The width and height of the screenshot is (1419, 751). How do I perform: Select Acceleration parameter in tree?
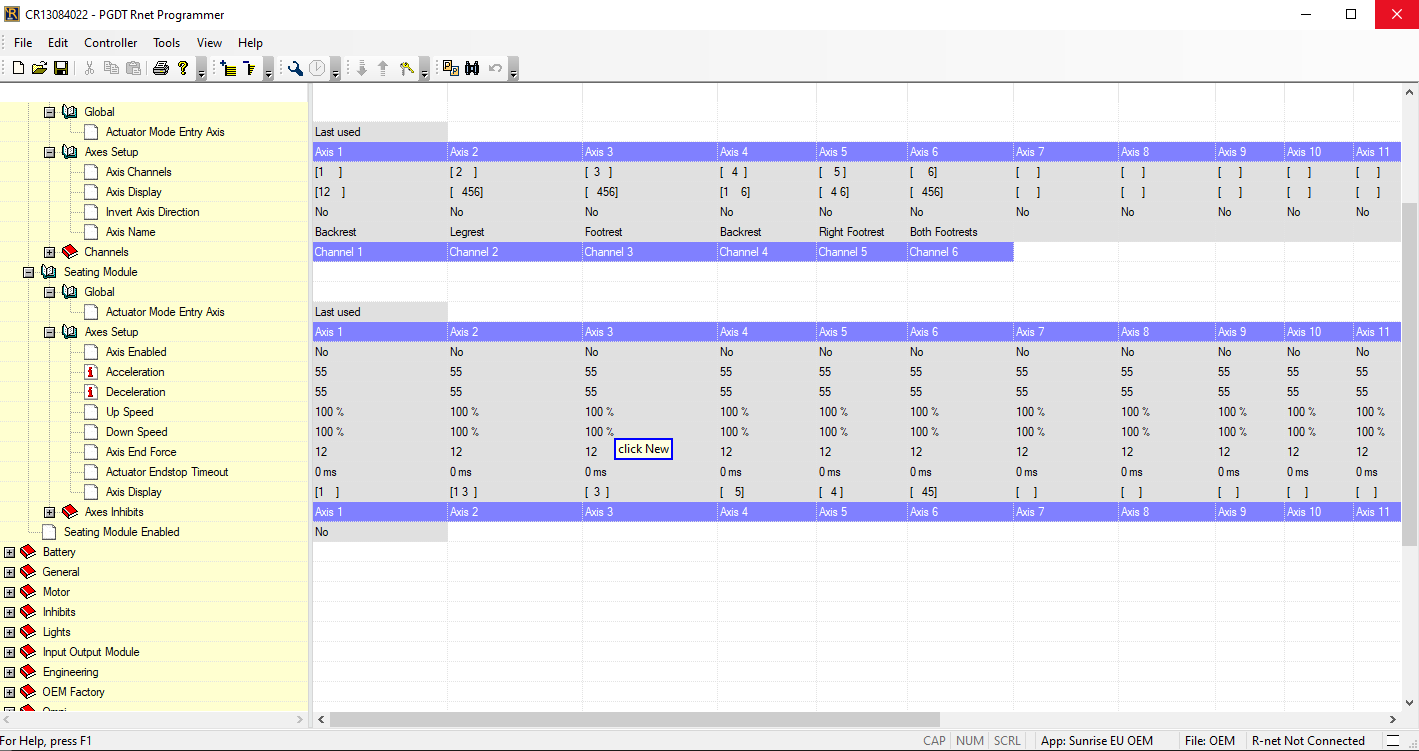(135, 372)
